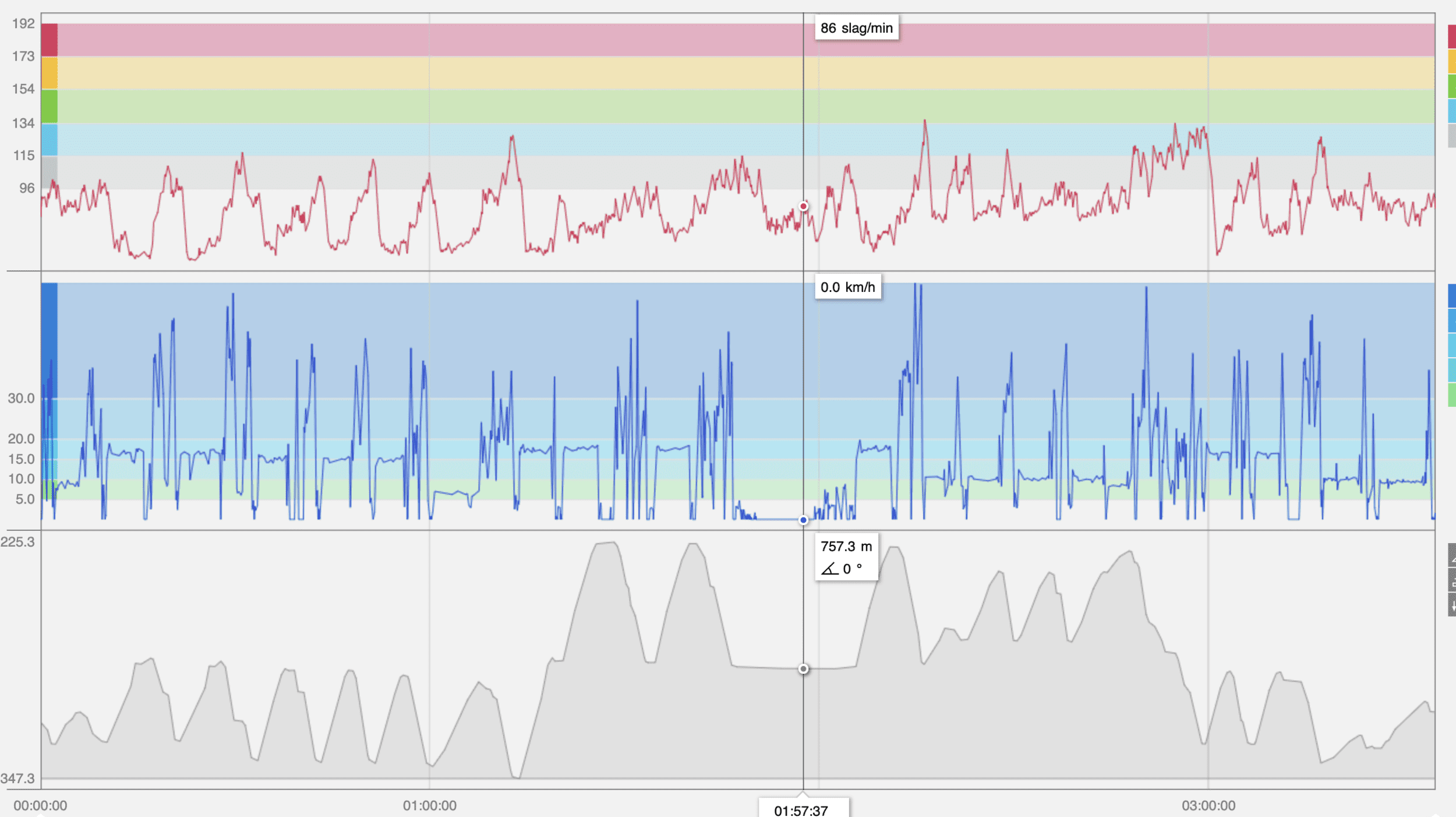Viewport: 1456px width, 817px height.
Task: Click dark blue speed swatch at right edge
Action: (1452, 296)
